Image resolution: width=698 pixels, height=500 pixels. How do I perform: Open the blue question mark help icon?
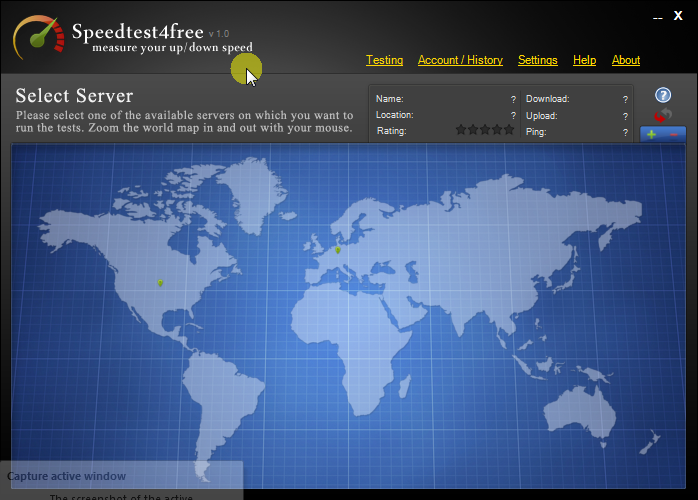(663, 95)
